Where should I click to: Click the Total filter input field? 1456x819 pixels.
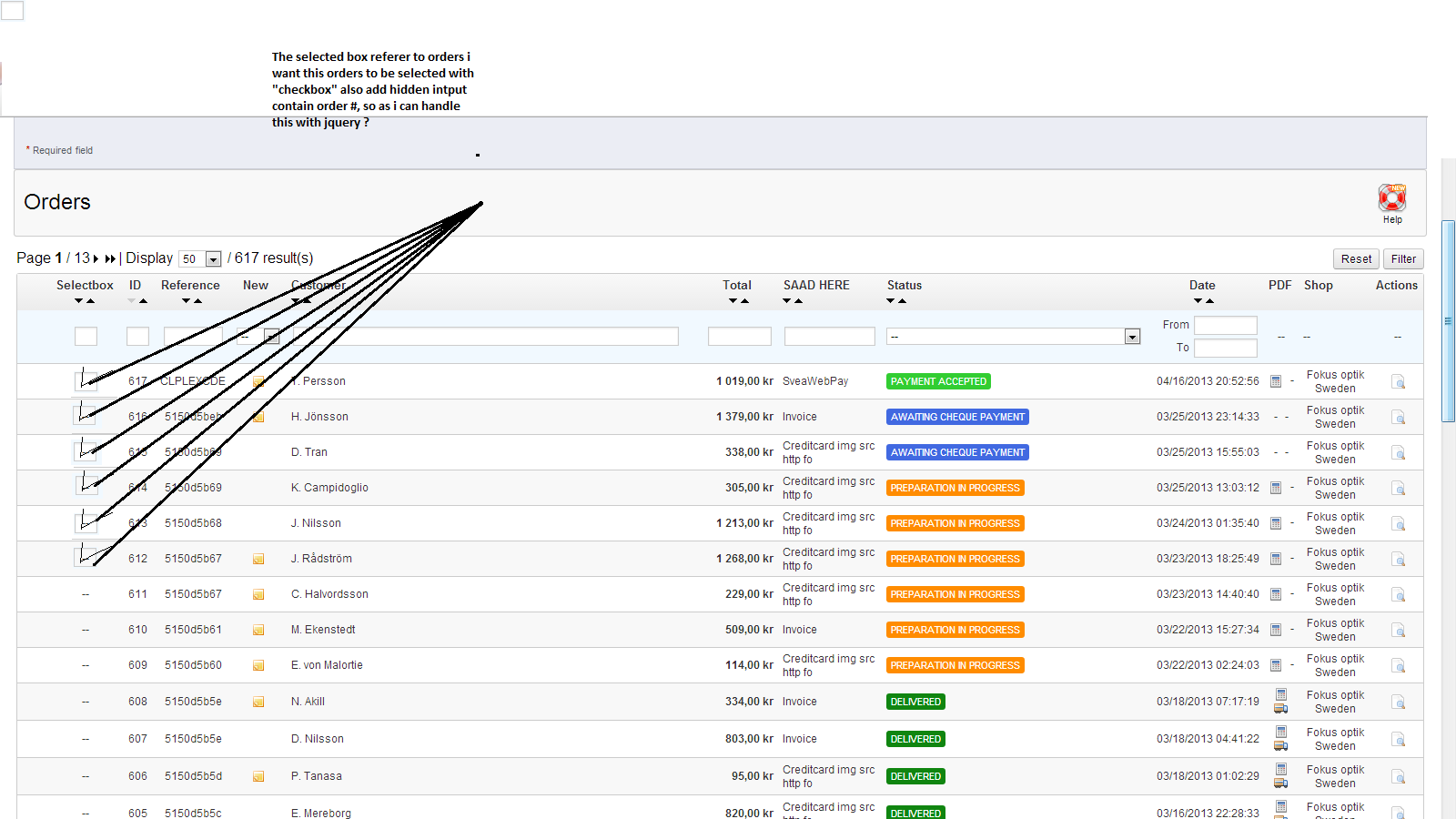(x=740, y=337)
